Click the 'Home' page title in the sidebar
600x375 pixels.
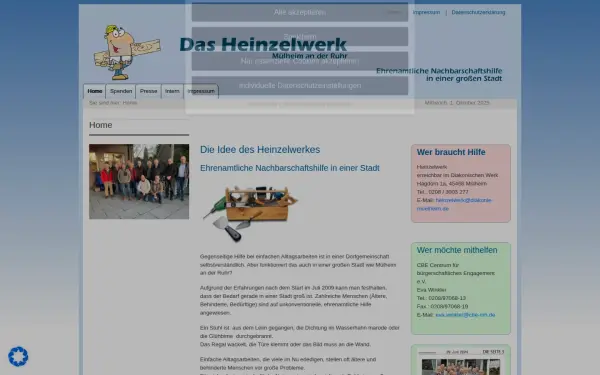[101, 125]
